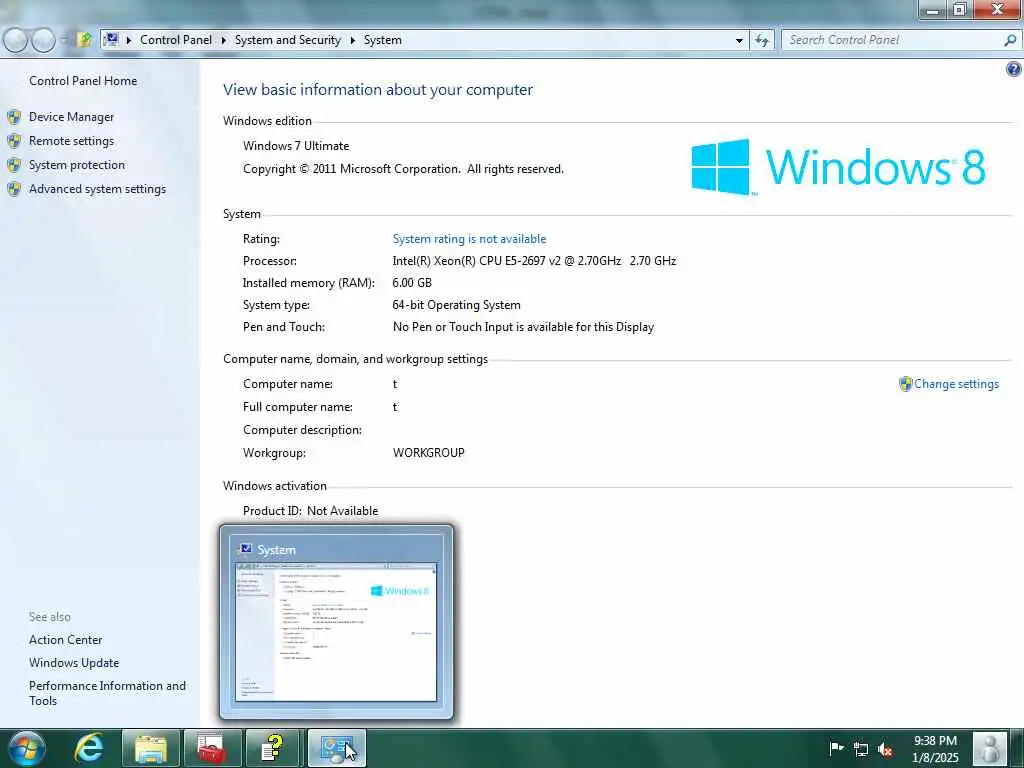Screen dimensions: 1024x768
Task: Click Product ID: Not Available text
Action: 310,511
